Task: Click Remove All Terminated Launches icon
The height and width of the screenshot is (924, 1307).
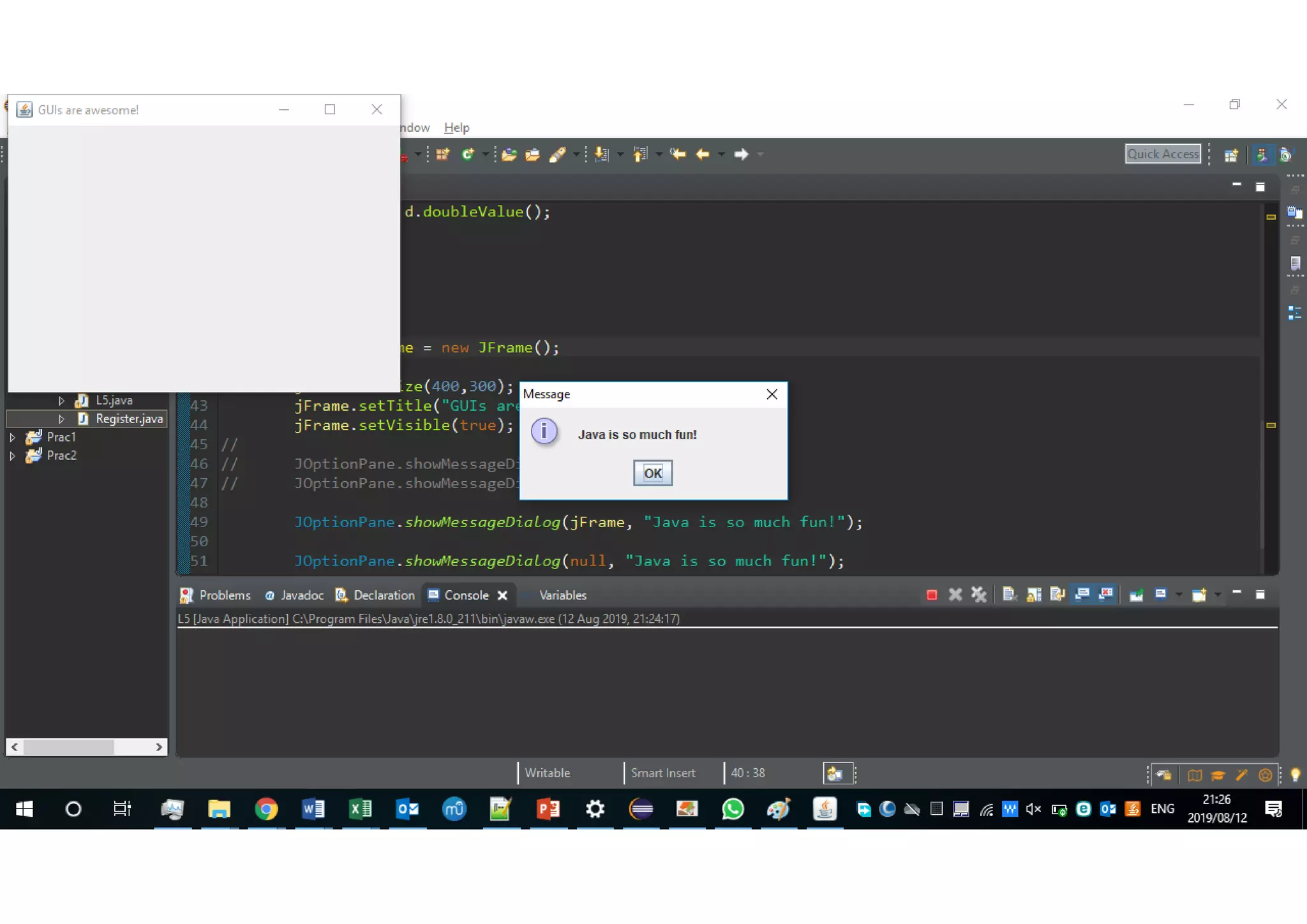Action: [x=978, y=595]
